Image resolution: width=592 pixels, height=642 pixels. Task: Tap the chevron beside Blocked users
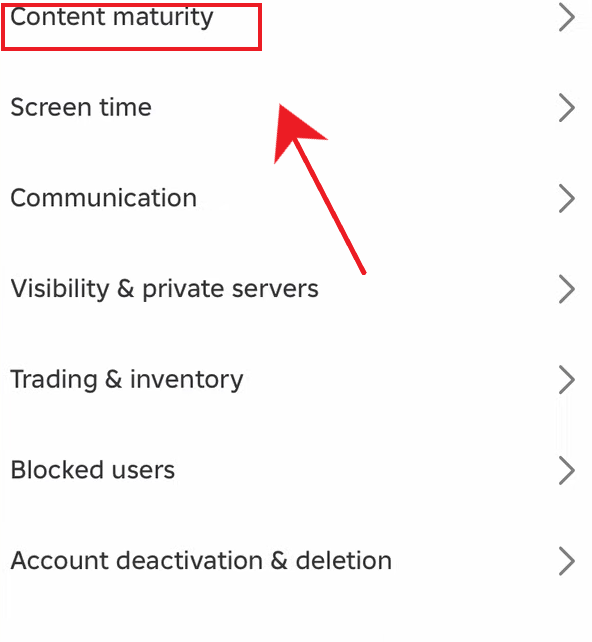click(567, 470)
